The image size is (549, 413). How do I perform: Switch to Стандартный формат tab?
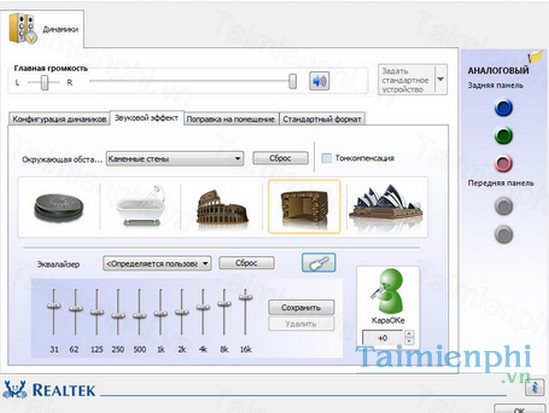pos(322,119)
